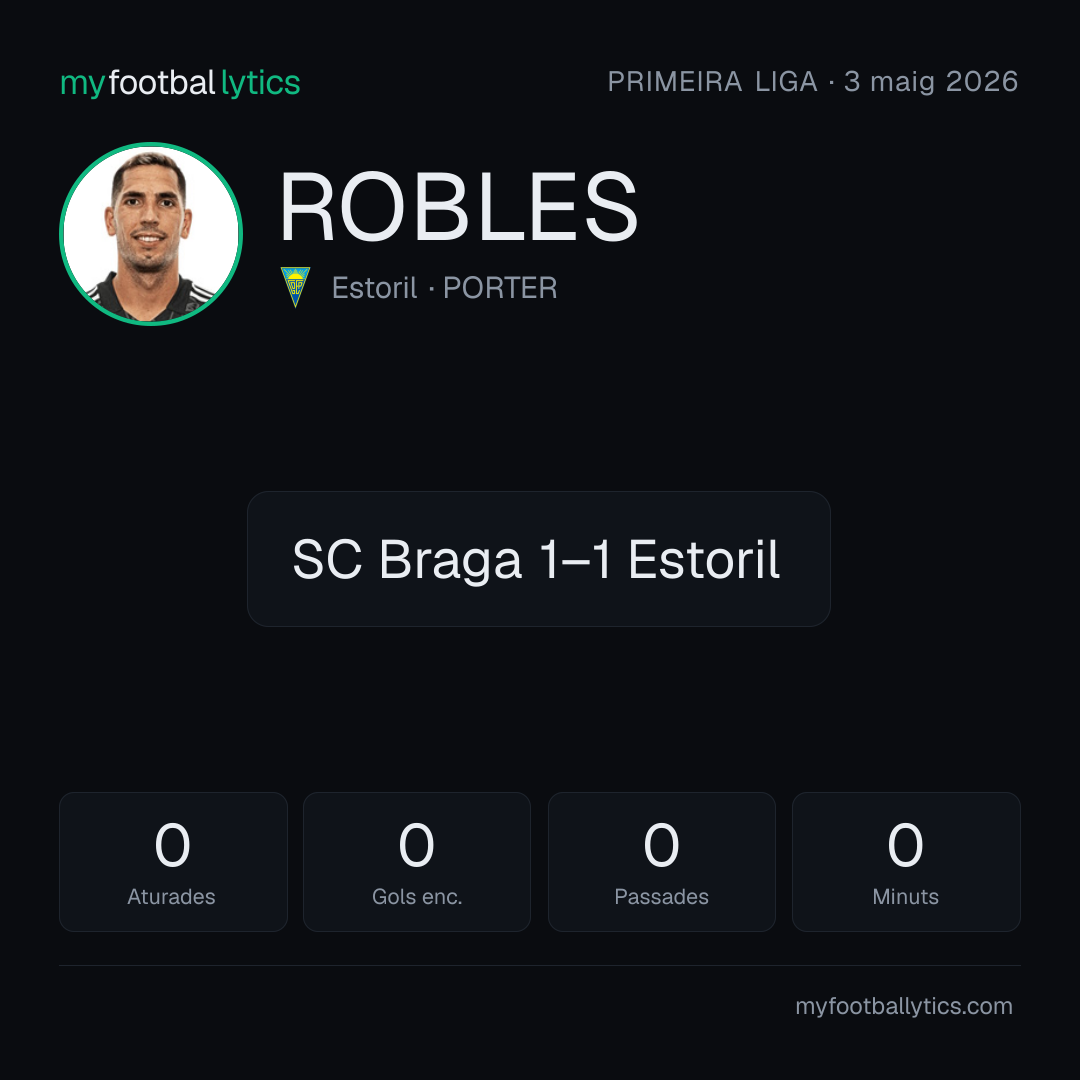The width and height of the screenshot is (1080, 1080).
Task: Click the PRIMEIRA LIGA date label
Action: pos(813,81)
